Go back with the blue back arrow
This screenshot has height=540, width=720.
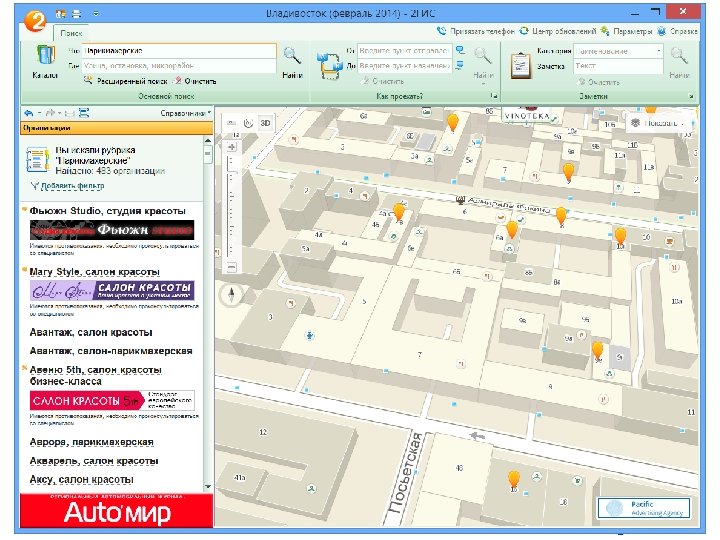pos(29,113)
